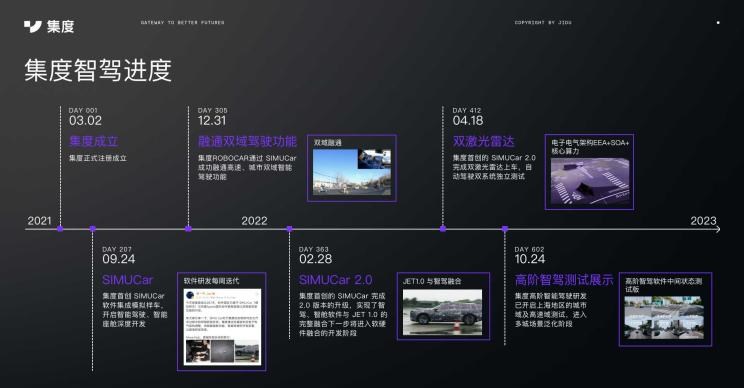Click the DAY 363 label
Screen dimensions: 744x388
point(314,249)
